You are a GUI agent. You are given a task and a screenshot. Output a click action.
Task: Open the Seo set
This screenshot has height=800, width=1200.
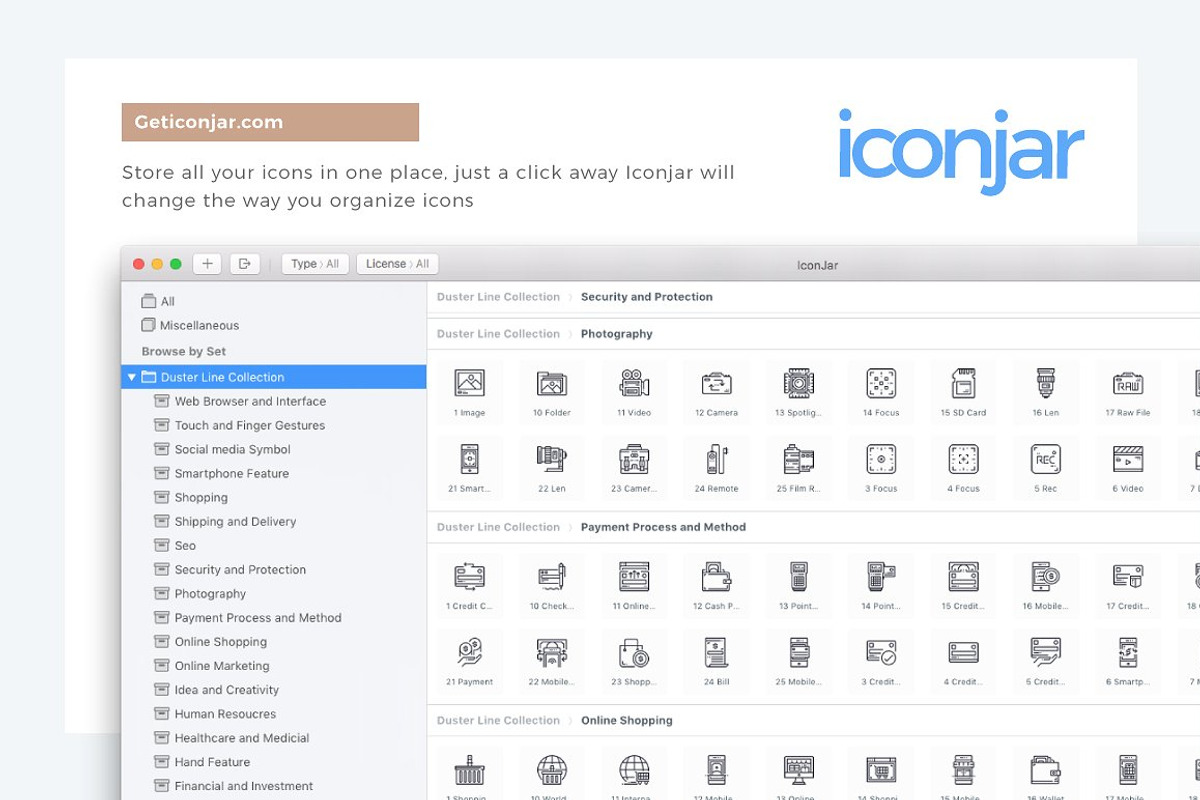(175, 545)
